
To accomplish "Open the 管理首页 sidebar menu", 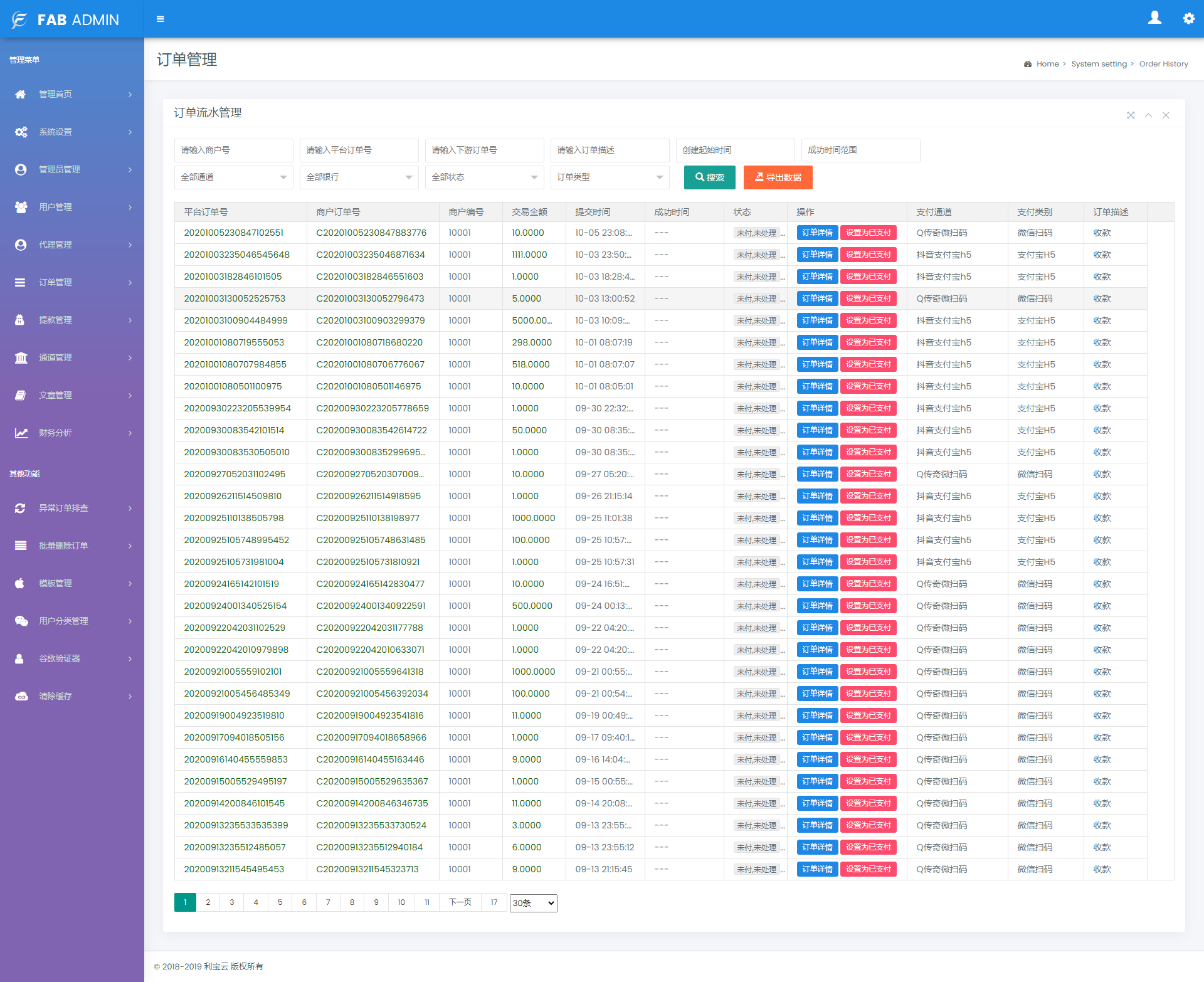I will coord(72,94).
